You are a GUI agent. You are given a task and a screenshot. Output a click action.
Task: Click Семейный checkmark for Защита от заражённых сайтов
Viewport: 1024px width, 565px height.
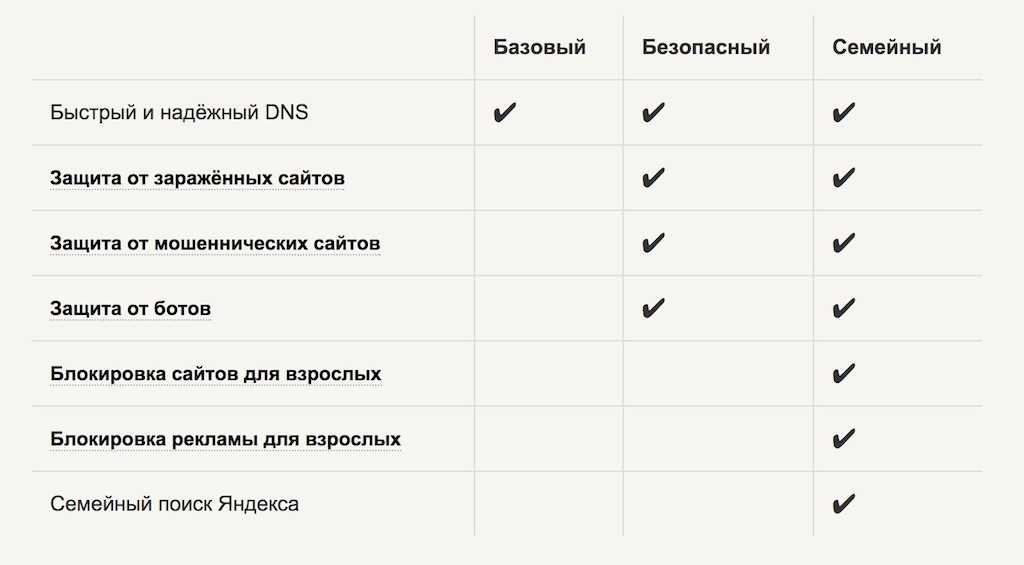point(843,178)
